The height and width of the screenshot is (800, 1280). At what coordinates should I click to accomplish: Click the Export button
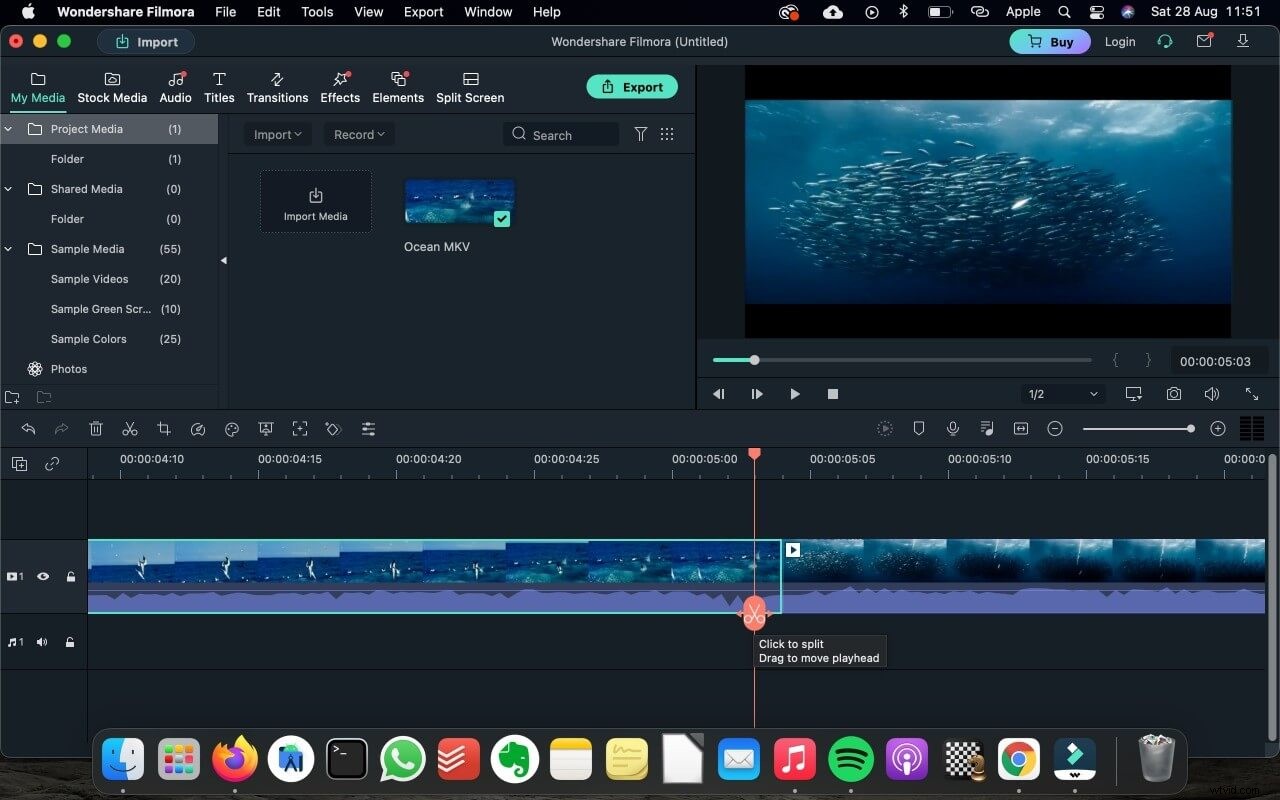pos(632,86)
